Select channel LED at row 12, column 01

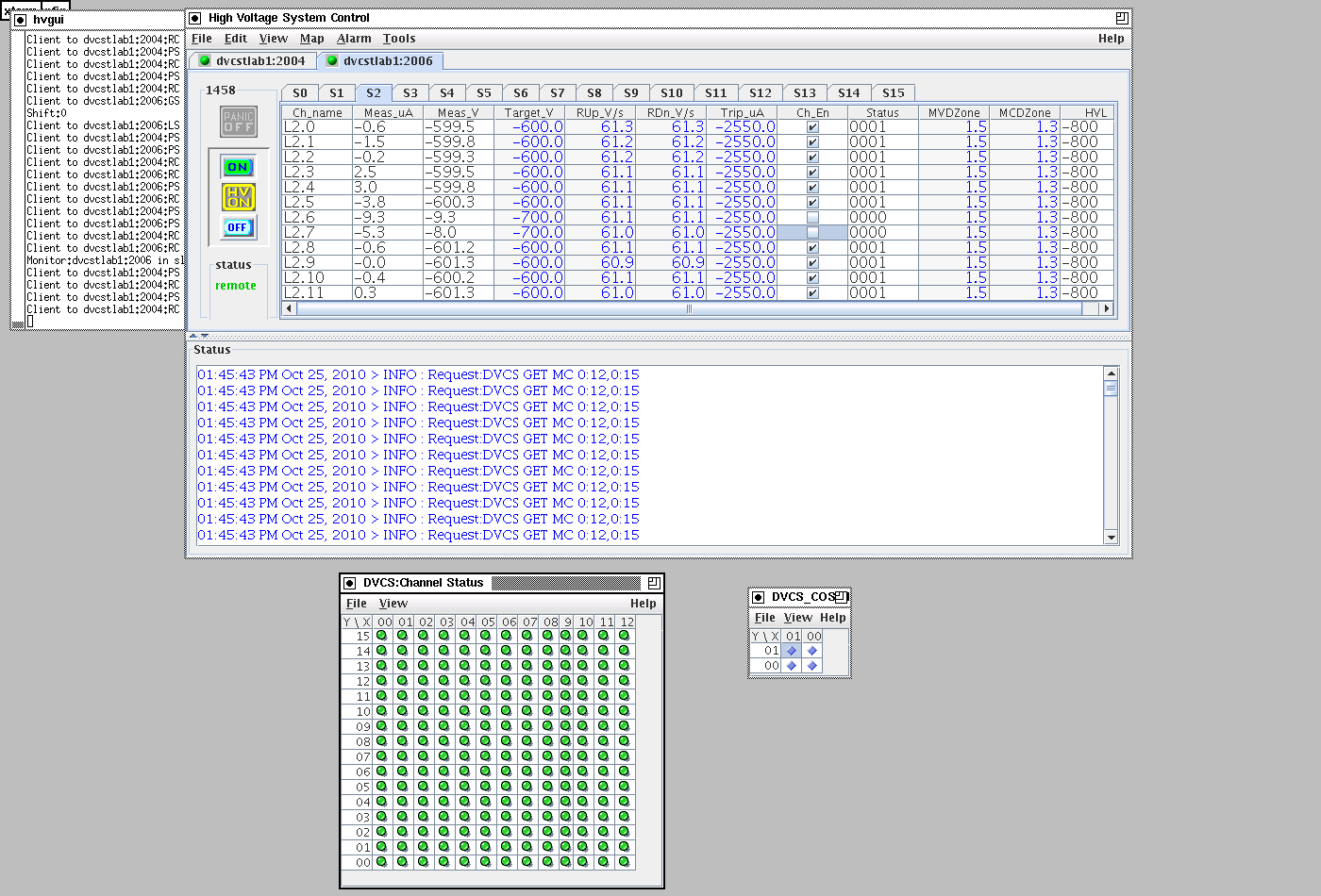pyautogui.click(x=403, y=681)
